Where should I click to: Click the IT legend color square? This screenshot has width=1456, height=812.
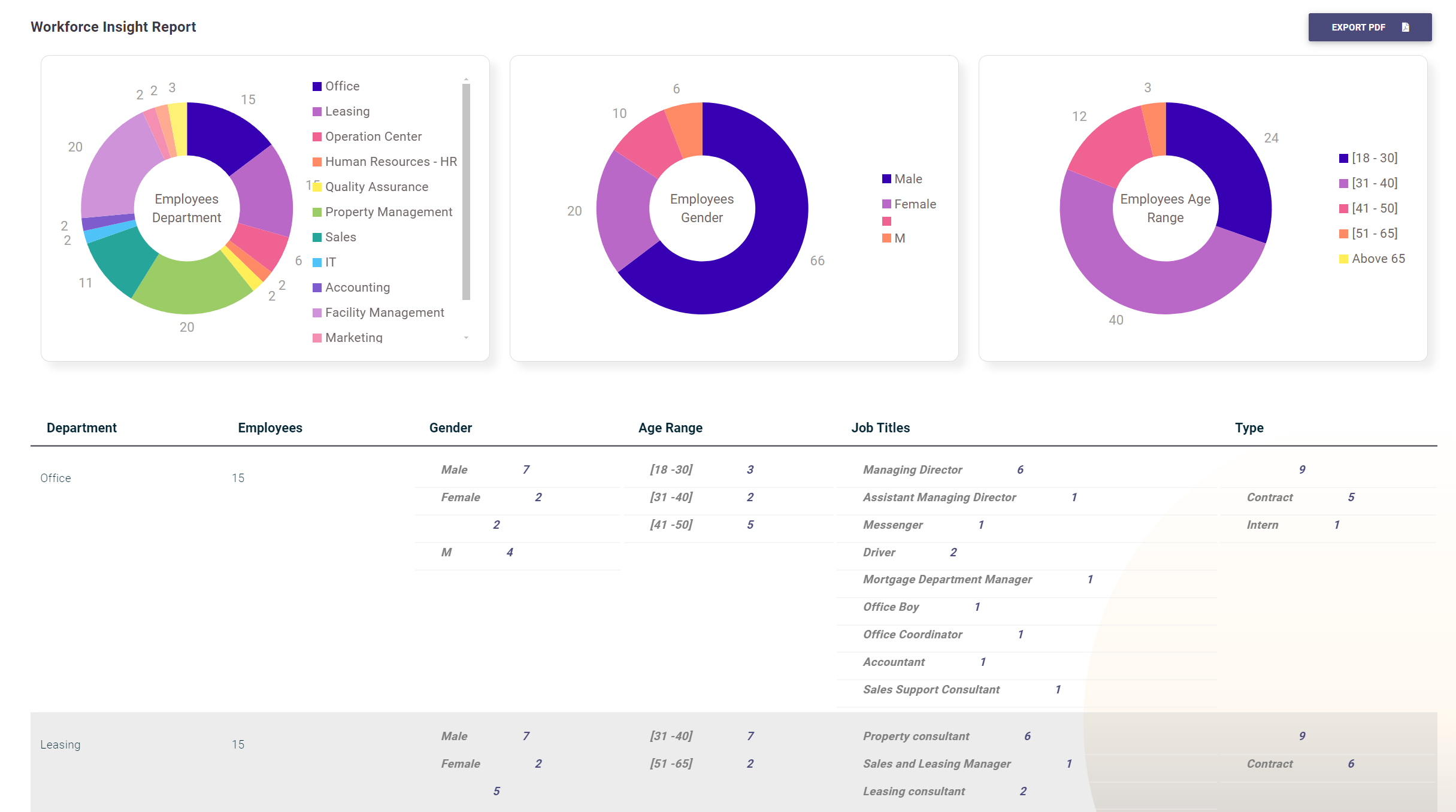point(318,262)
